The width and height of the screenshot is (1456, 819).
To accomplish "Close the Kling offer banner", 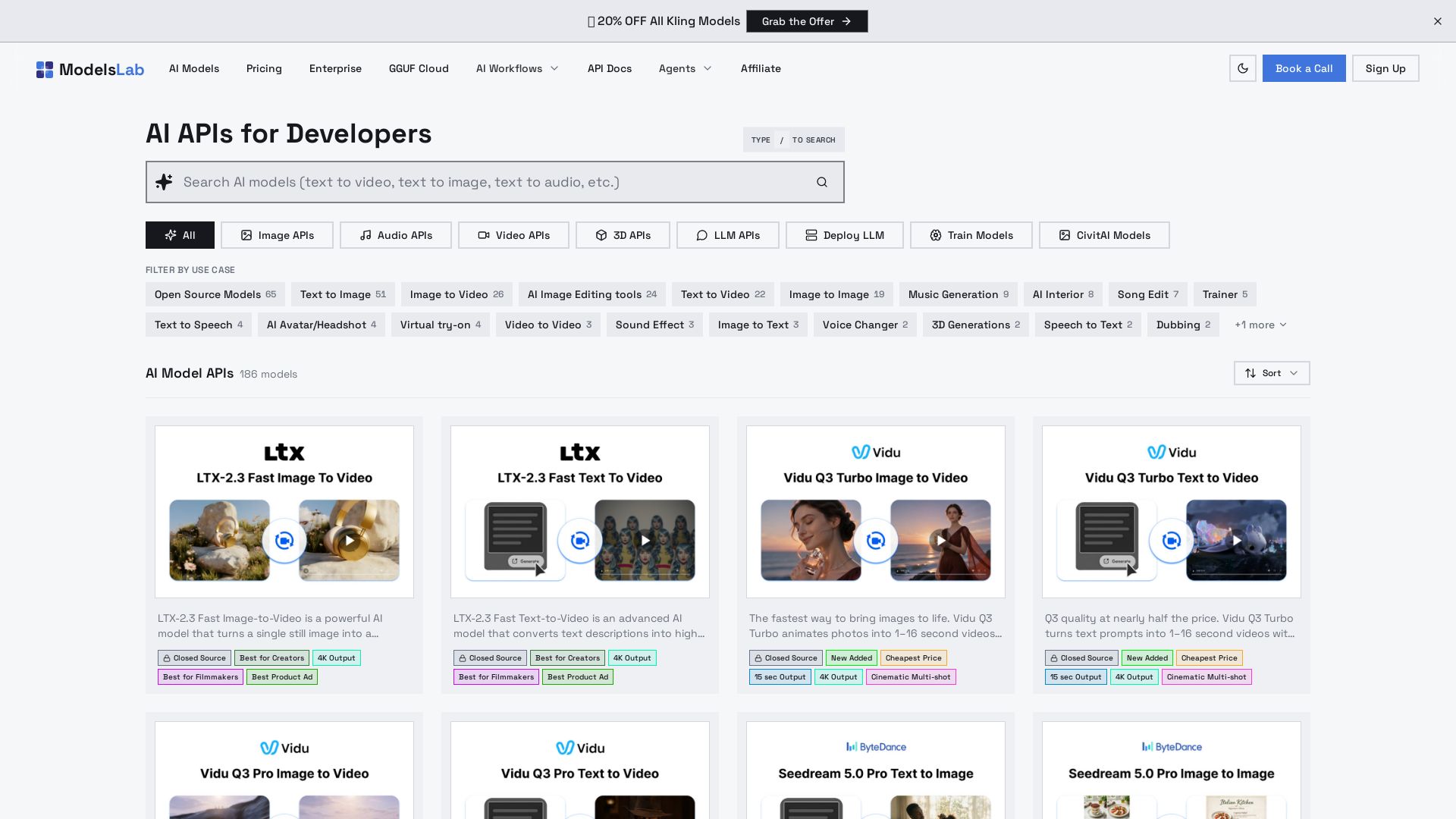I will 1437,21.
